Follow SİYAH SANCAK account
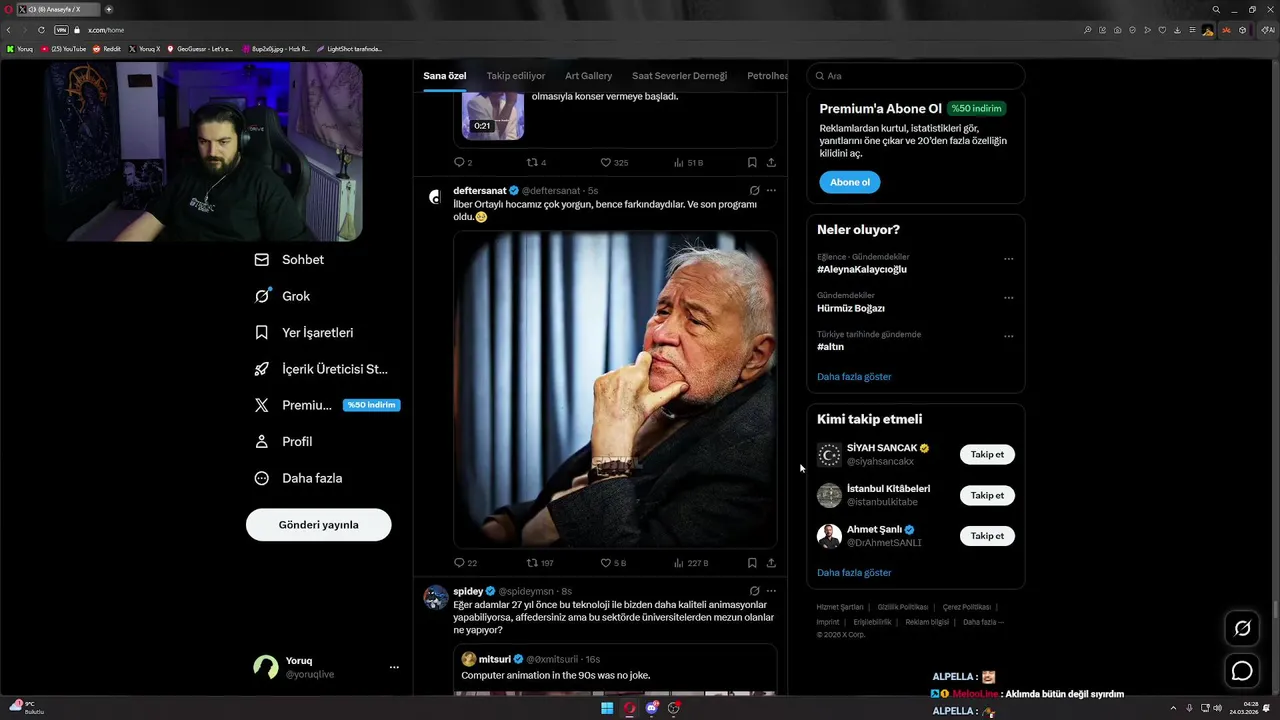Viewport: 1280px width, 720px height. (x=987, y=455)
